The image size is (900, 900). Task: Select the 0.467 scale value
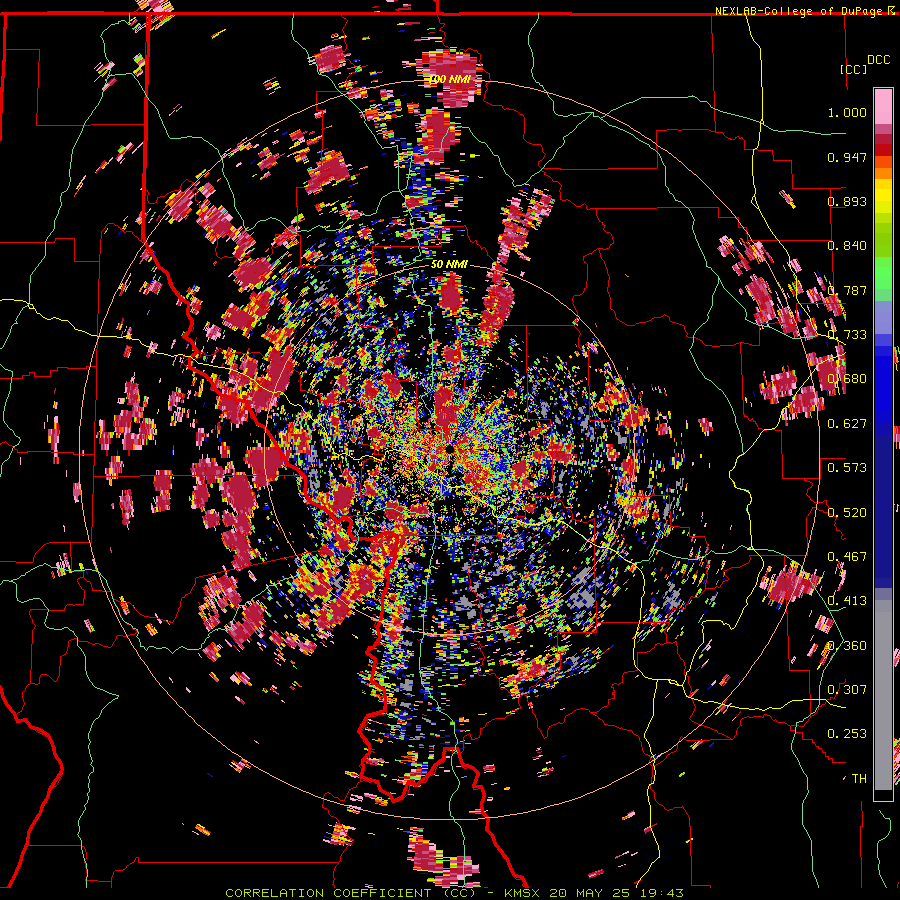point(847,557)
